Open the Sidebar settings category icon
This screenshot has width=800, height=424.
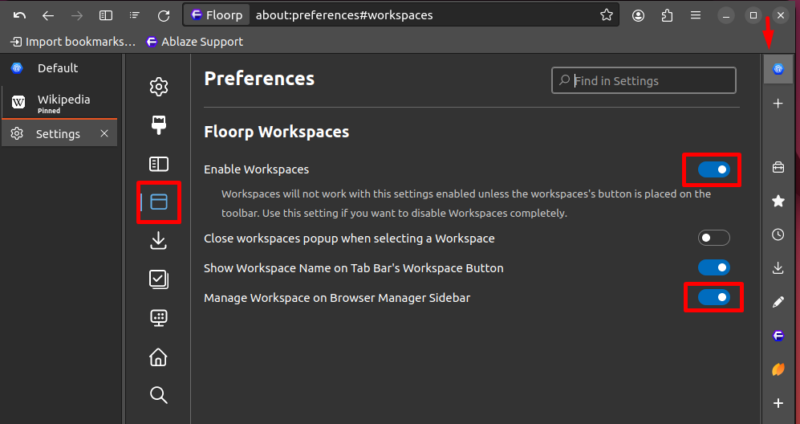click(159, 164)
